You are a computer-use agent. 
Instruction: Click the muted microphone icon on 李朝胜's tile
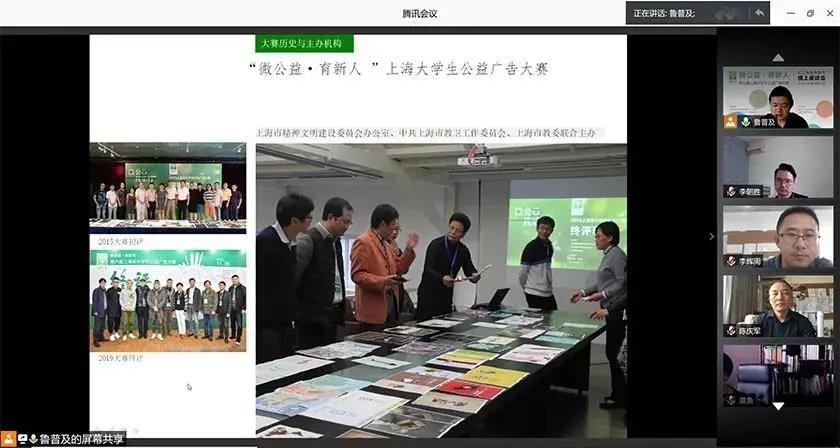click(x=732, y=191)
